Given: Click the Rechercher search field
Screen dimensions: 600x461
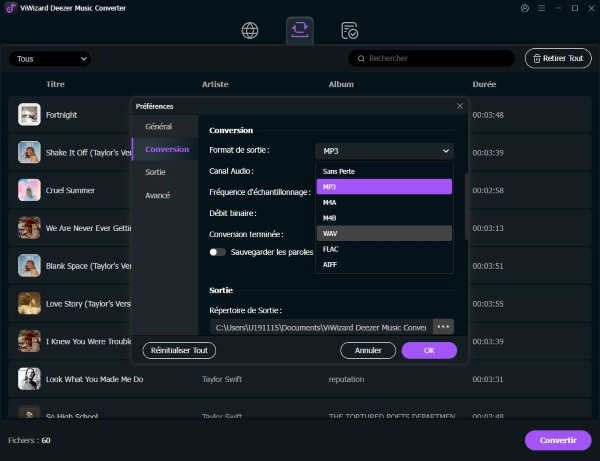Looking at the screenshot, I should tap(431, 59).
